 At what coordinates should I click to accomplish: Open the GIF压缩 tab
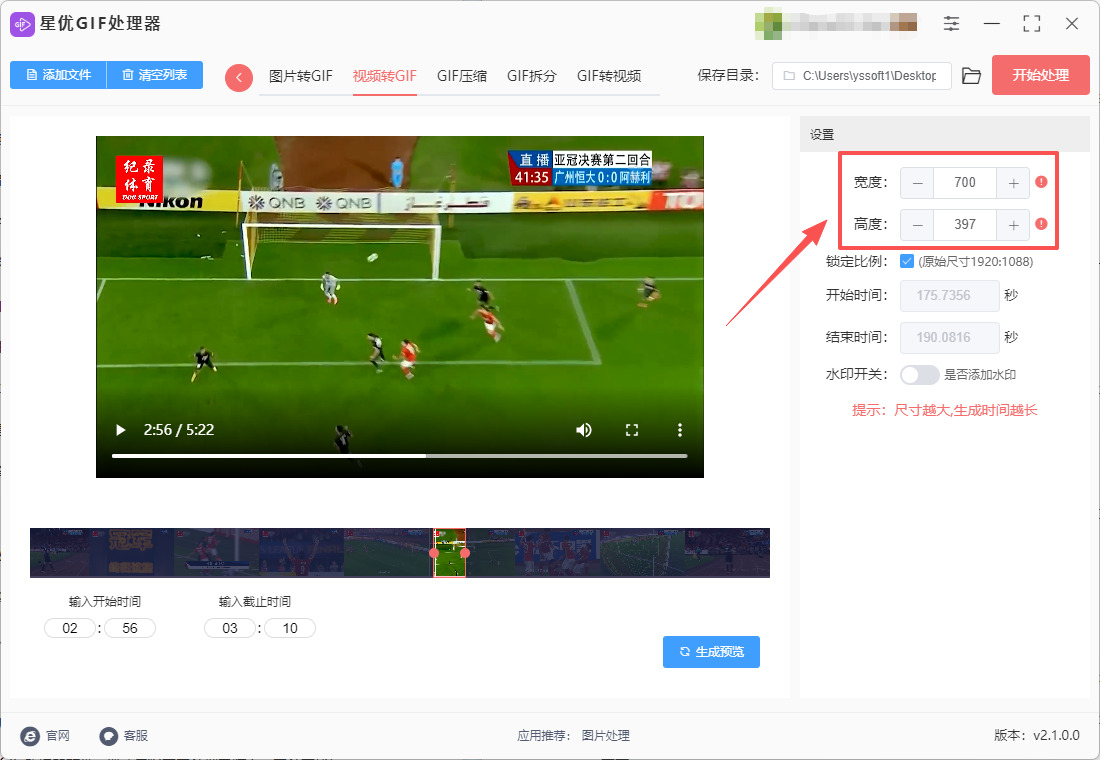[x=462, y=76]
